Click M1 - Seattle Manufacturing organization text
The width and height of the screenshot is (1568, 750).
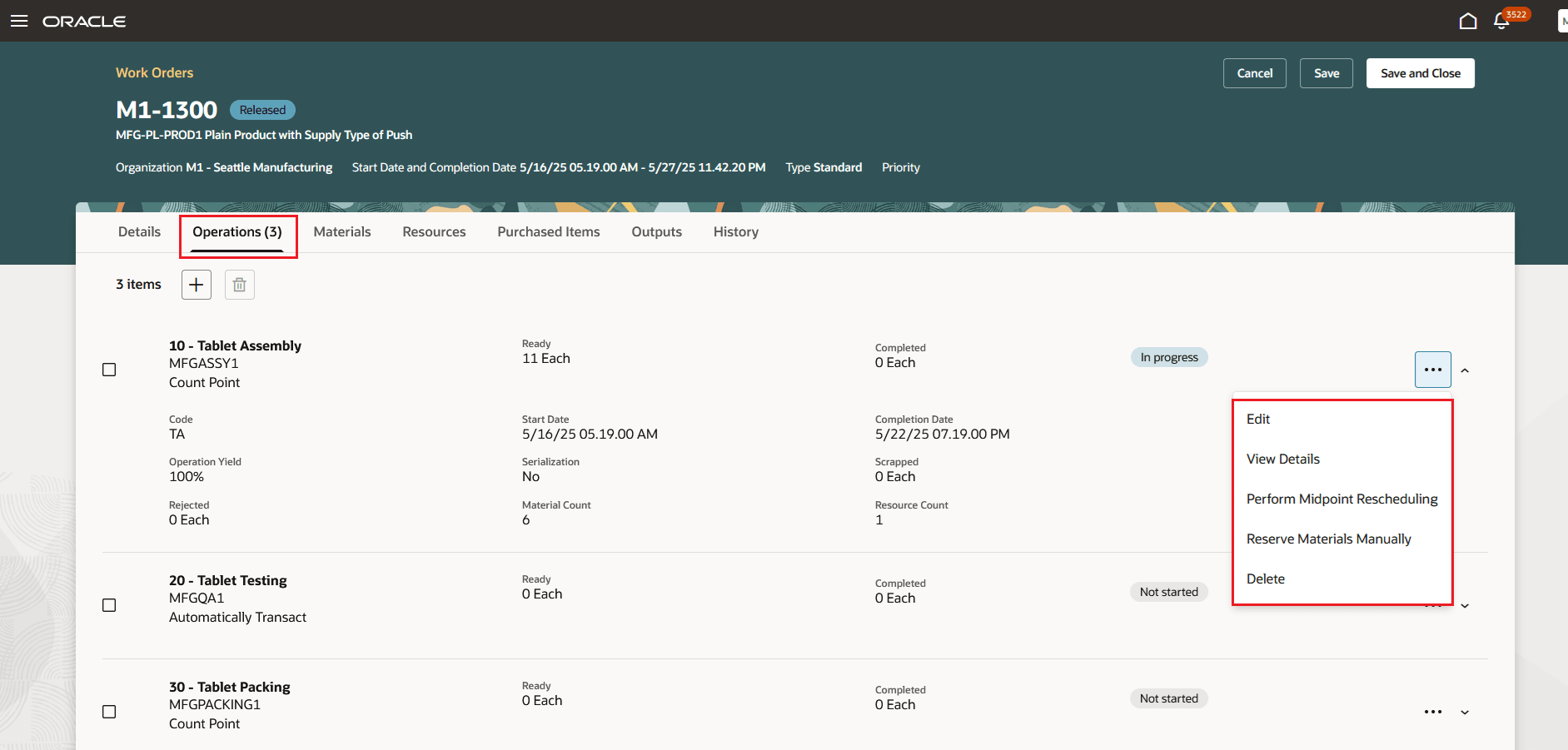259,167
